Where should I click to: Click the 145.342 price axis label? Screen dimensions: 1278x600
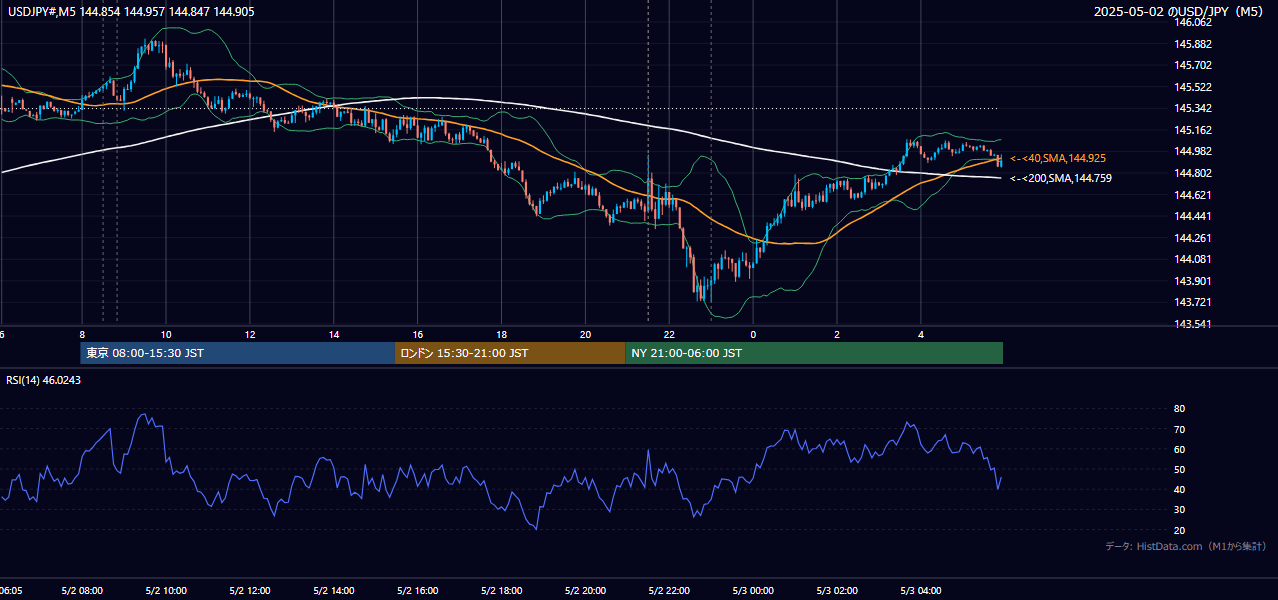pyautogui.click(x=1192, y=108)
